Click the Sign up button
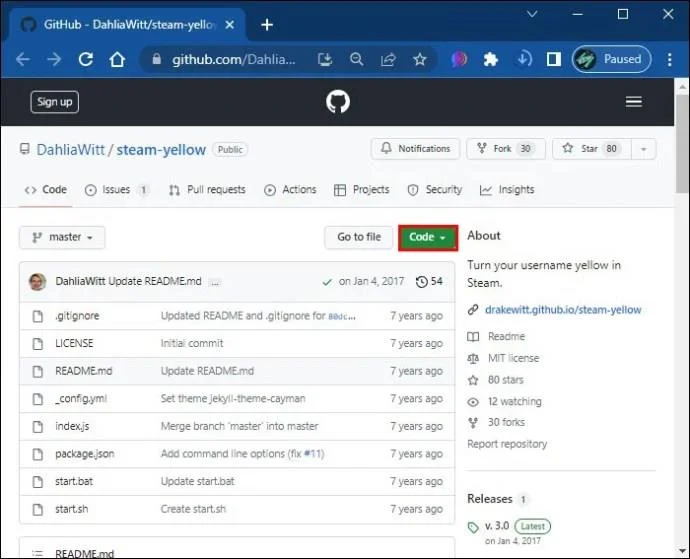Viewport: 690px width, 559px height. click(x=55, y=102)
